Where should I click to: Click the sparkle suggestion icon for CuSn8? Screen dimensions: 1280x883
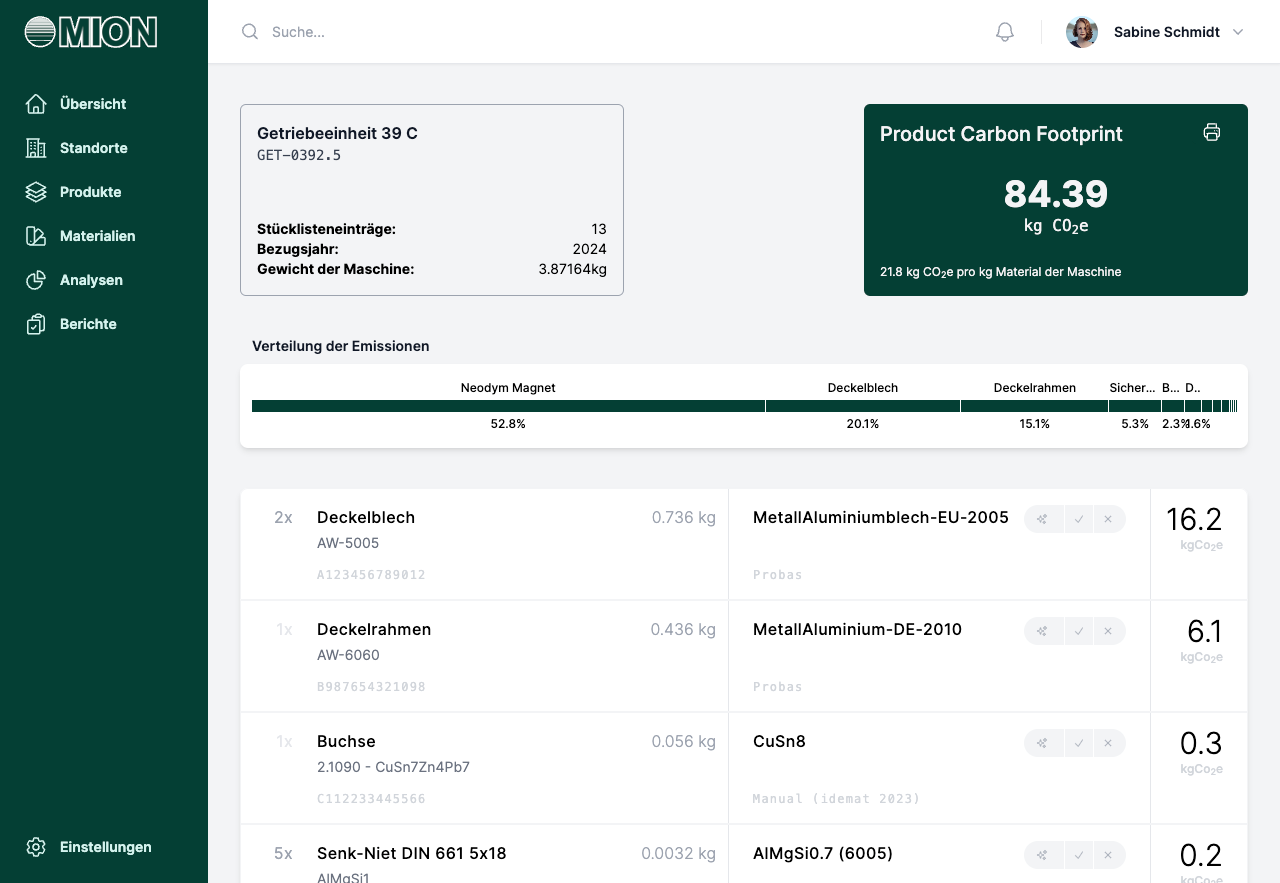click(1042, 743)
